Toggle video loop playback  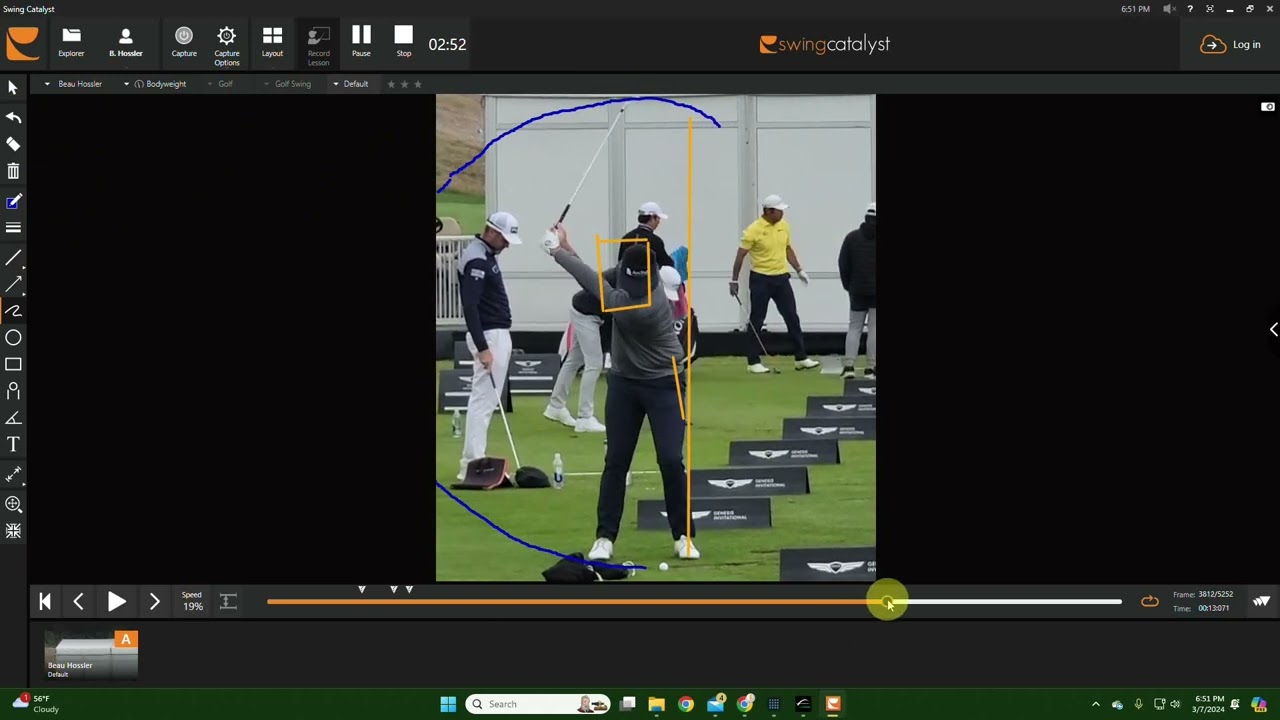pos(1149,601)
